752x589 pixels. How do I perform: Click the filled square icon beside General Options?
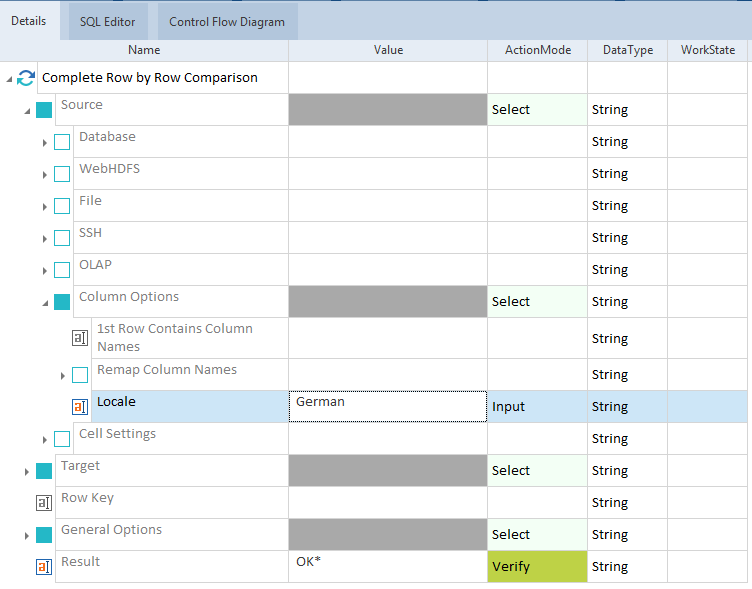click(x=44, y=535)
